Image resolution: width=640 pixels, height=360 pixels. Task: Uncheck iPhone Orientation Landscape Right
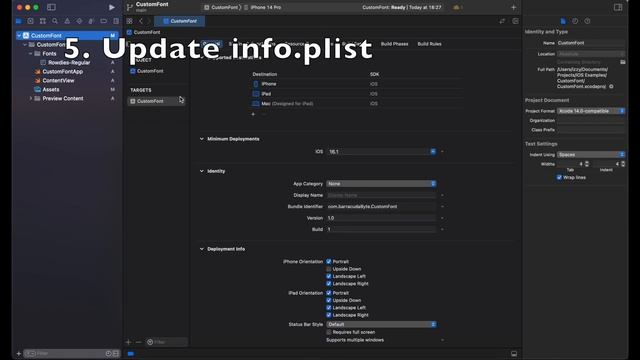[x=329, y=284]
